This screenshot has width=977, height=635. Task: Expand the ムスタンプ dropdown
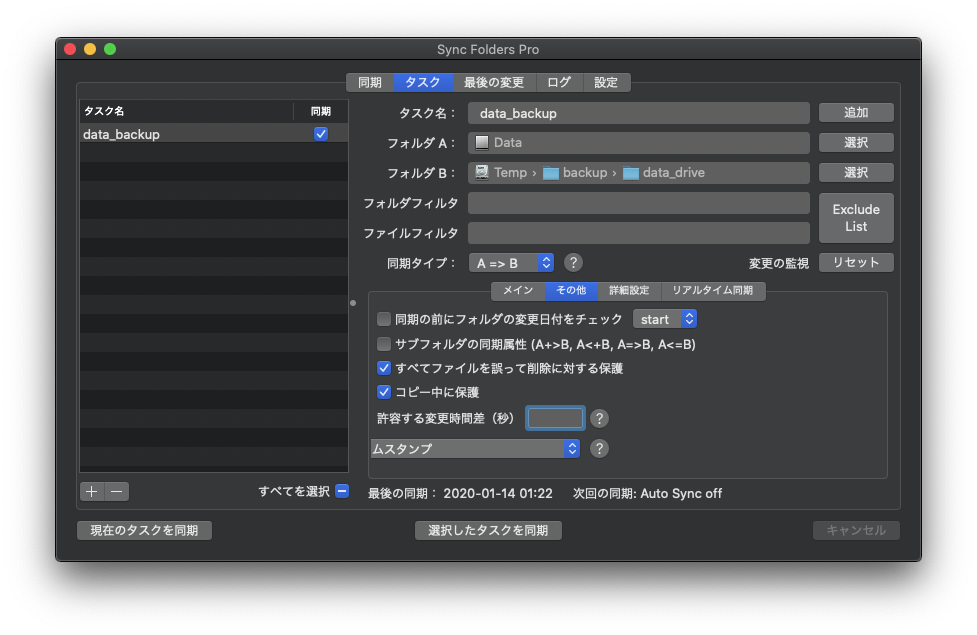[x=475, y=449]
